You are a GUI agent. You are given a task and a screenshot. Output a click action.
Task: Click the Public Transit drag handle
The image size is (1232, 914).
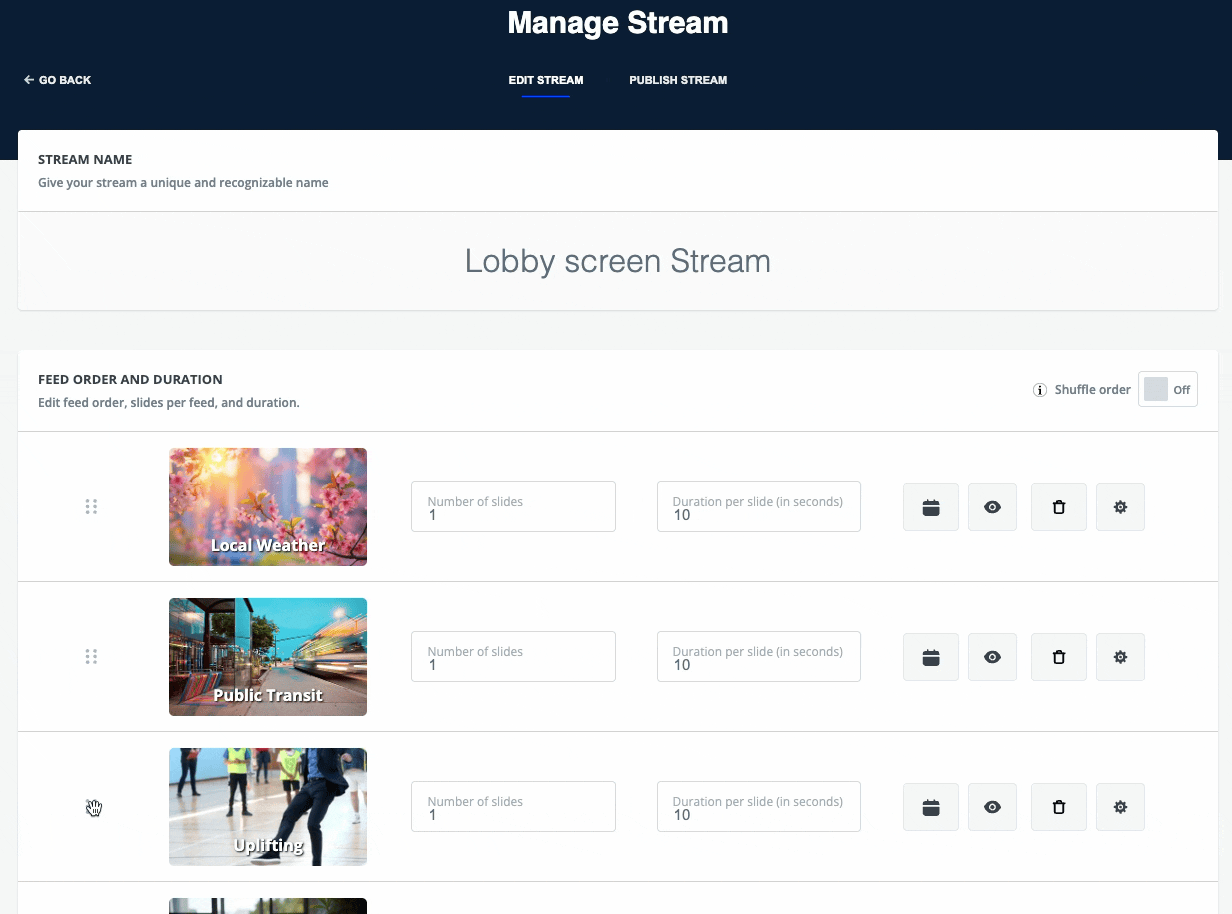point(91,657)
